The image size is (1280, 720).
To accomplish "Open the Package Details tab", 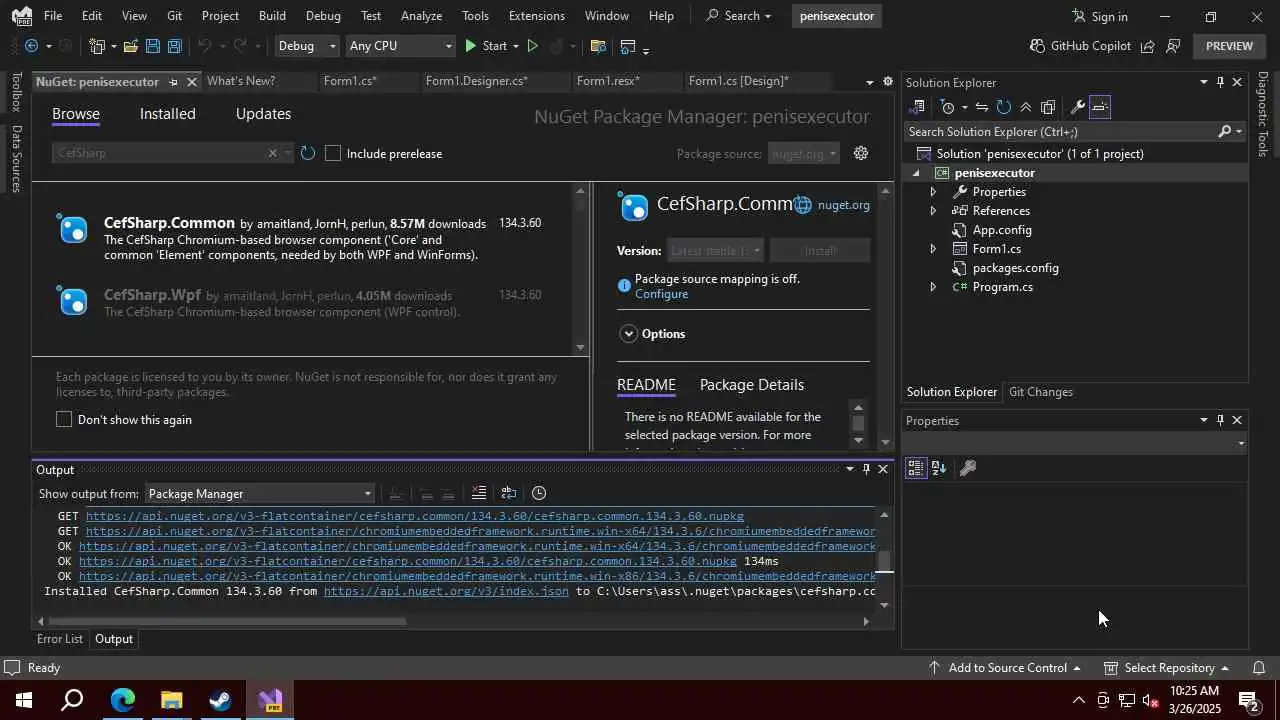I will click(752, 385).
